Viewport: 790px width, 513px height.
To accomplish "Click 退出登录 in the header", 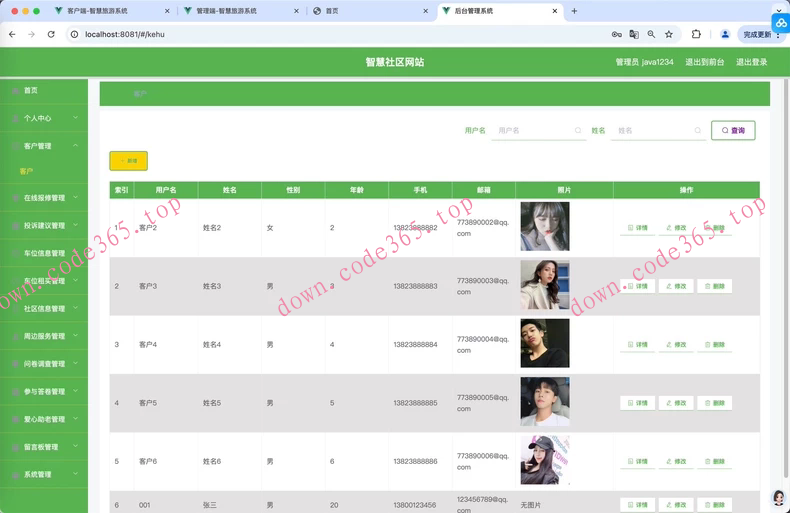I will pos(751,62).
